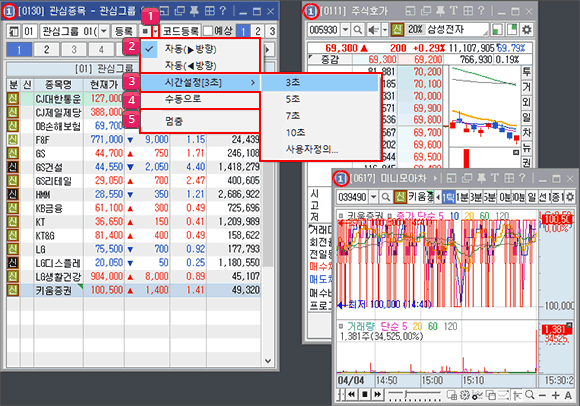Click the stop rotation square button in watchlist toolbar

coord(146,31)
